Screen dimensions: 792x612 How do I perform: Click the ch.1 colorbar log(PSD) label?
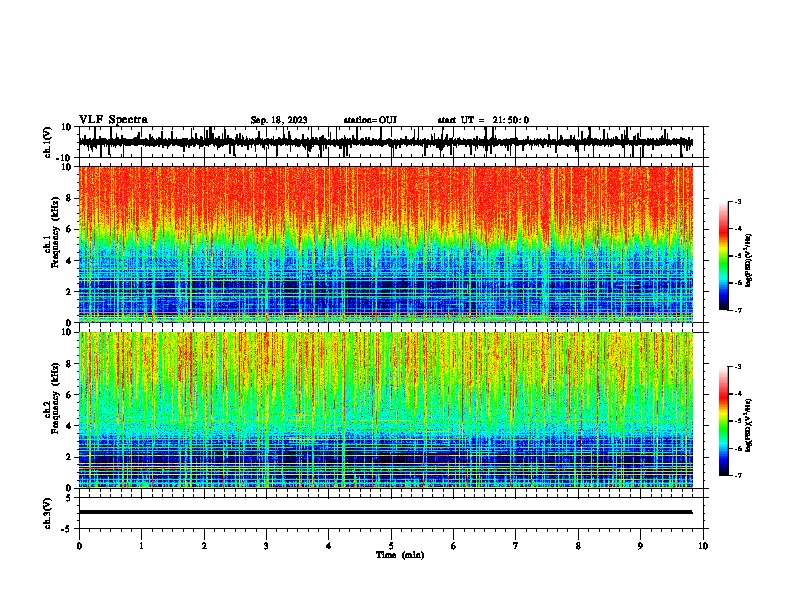[748, 260]
